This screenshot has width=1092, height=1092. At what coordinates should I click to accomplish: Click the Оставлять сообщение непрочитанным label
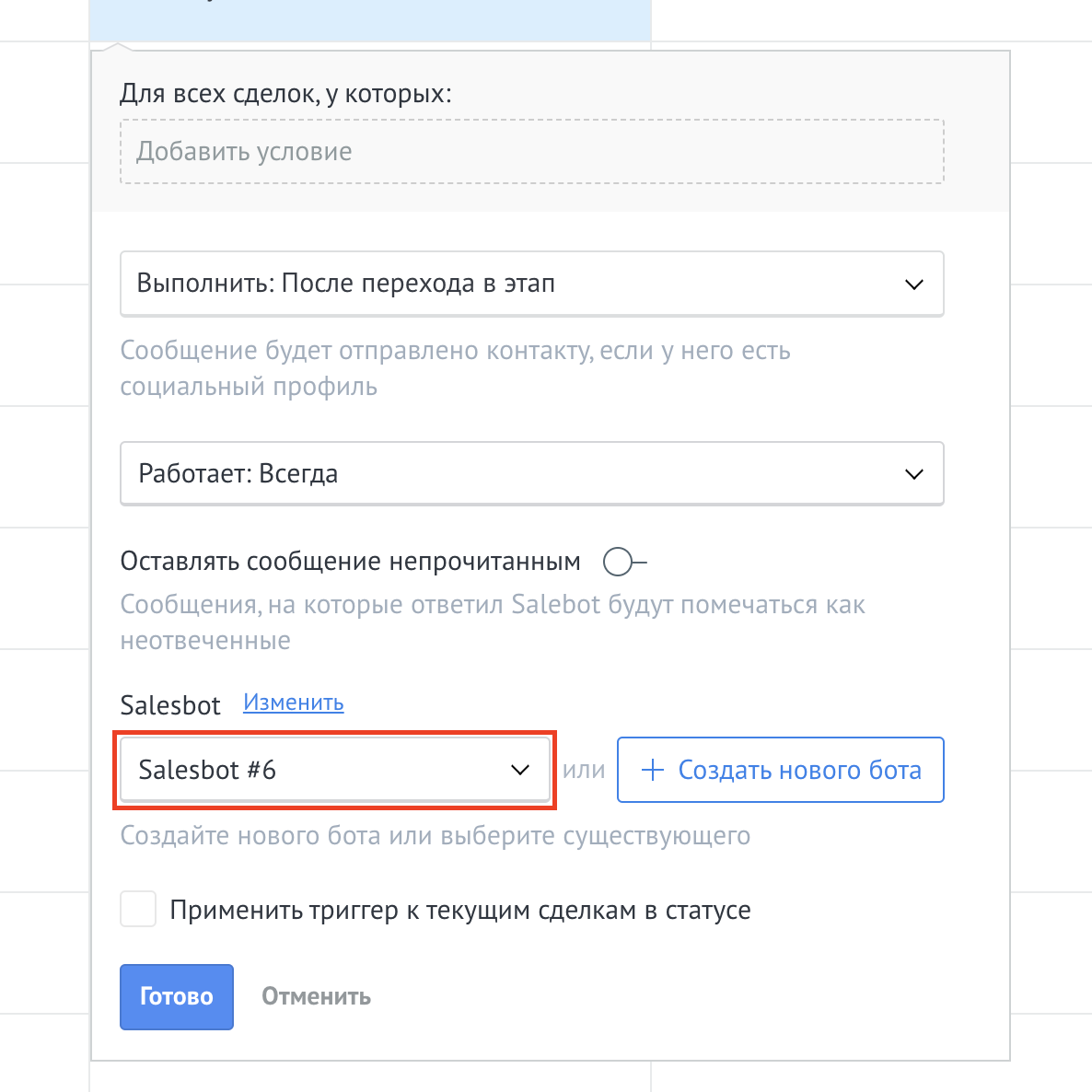tap(350, 562)
